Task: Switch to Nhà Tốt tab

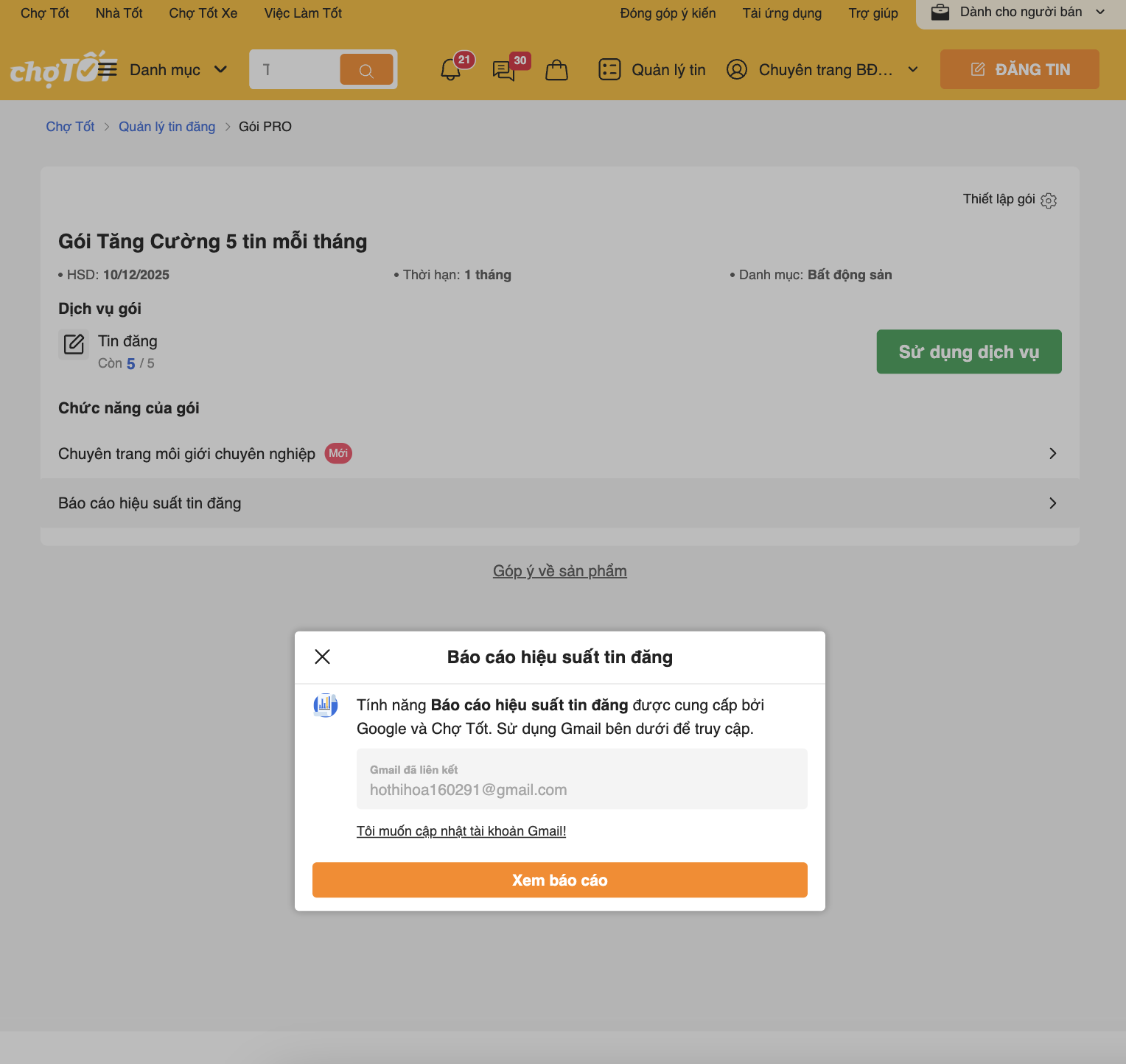Action: (x=119, y=13)
